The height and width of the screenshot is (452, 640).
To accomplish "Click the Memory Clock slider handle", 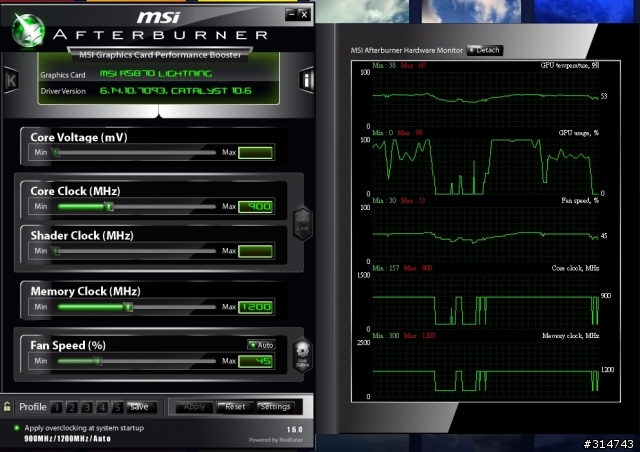I will click(128, 307).
